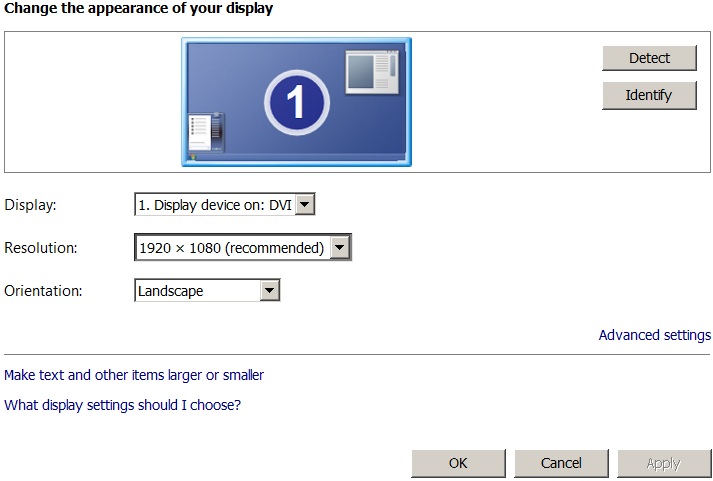Confirm changes with the OK button
Image resolution: width=713 pixels, height=481 pixels.
point(458,463)
